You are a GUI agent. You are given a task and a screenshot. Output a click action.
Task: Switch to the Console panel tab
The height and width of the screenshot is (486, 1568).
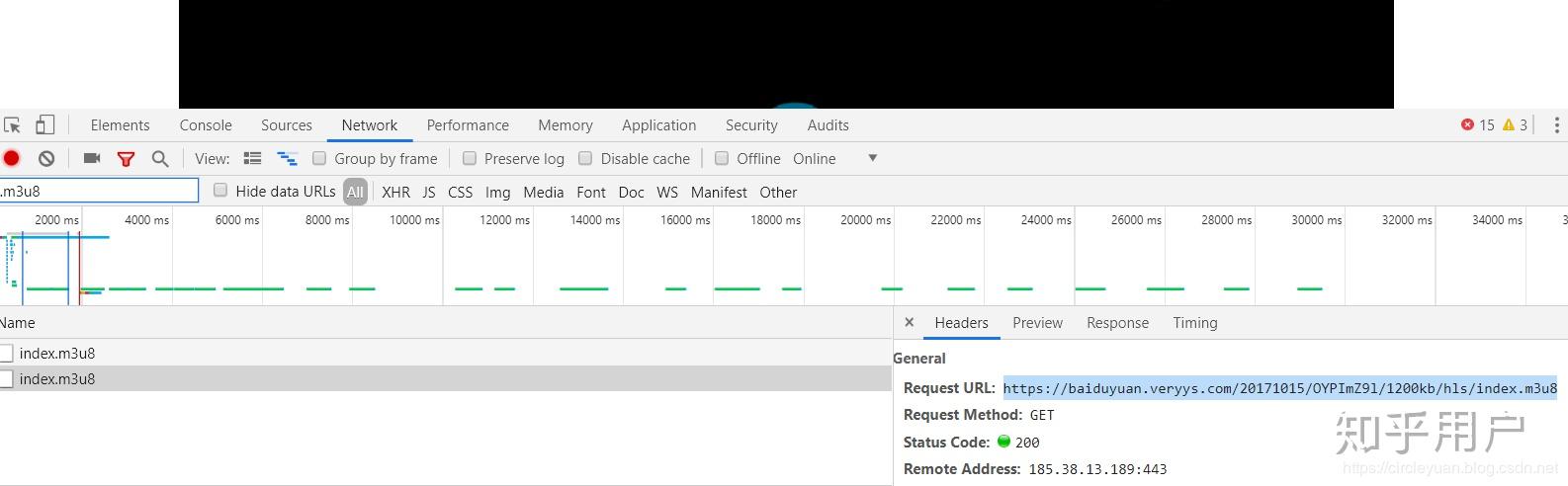click(206, 125)
